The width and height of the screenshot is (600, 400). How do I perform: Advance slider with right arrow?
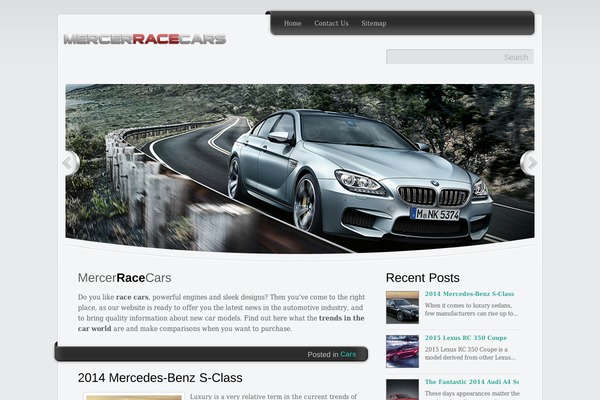530,163
